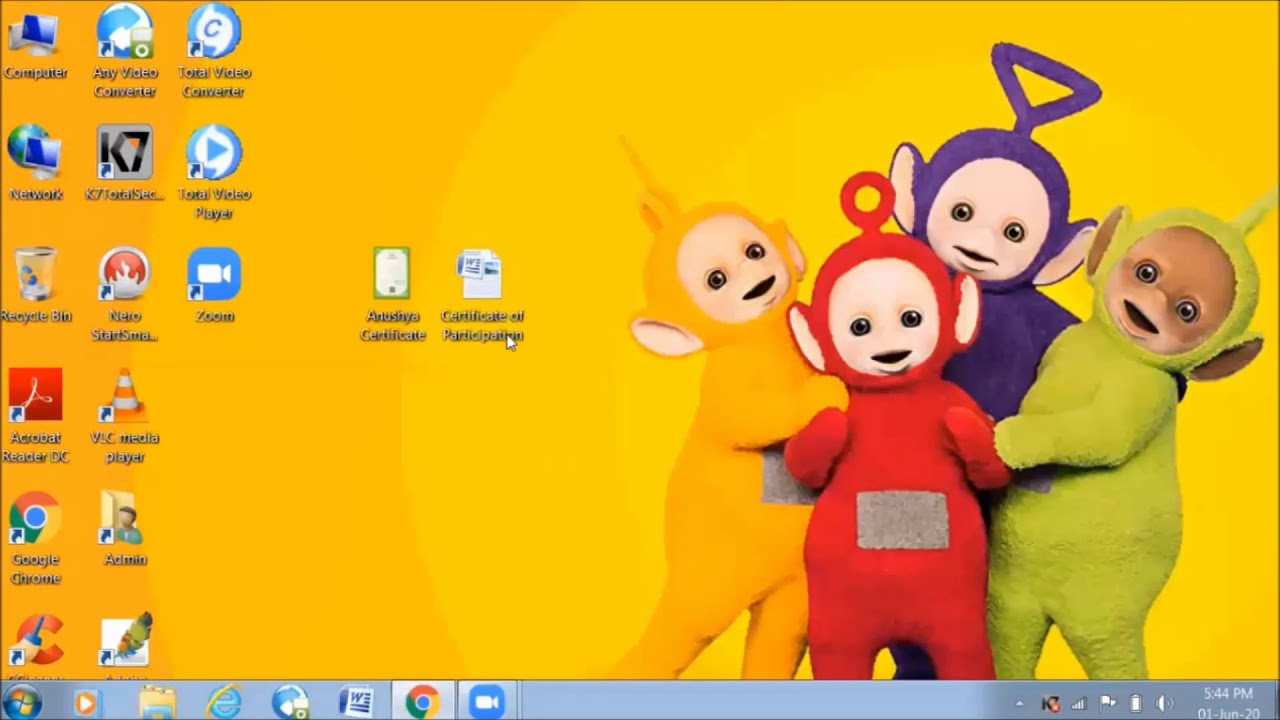Viewport: 1280px width, 720px height.
Task: Select the Admin folder shortcut
Action: [124, 529]
